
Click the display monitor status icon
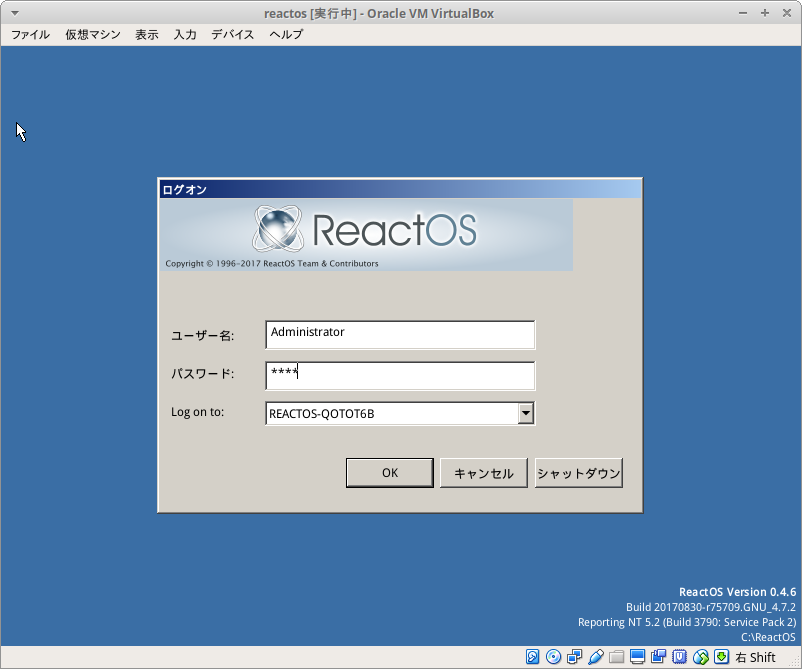point(637,657)
